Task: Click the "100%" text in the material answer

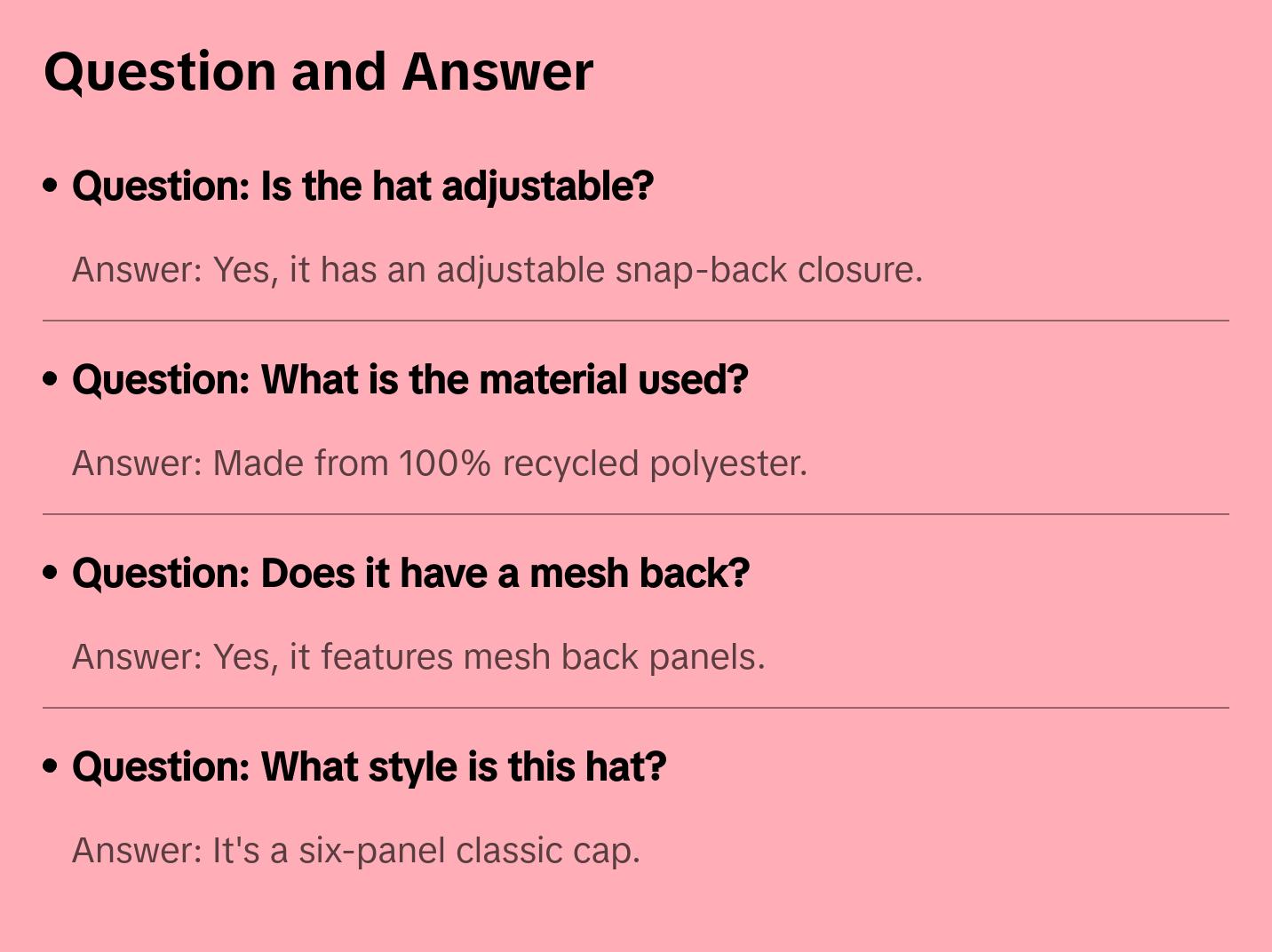Action: [x=444, y=464]
